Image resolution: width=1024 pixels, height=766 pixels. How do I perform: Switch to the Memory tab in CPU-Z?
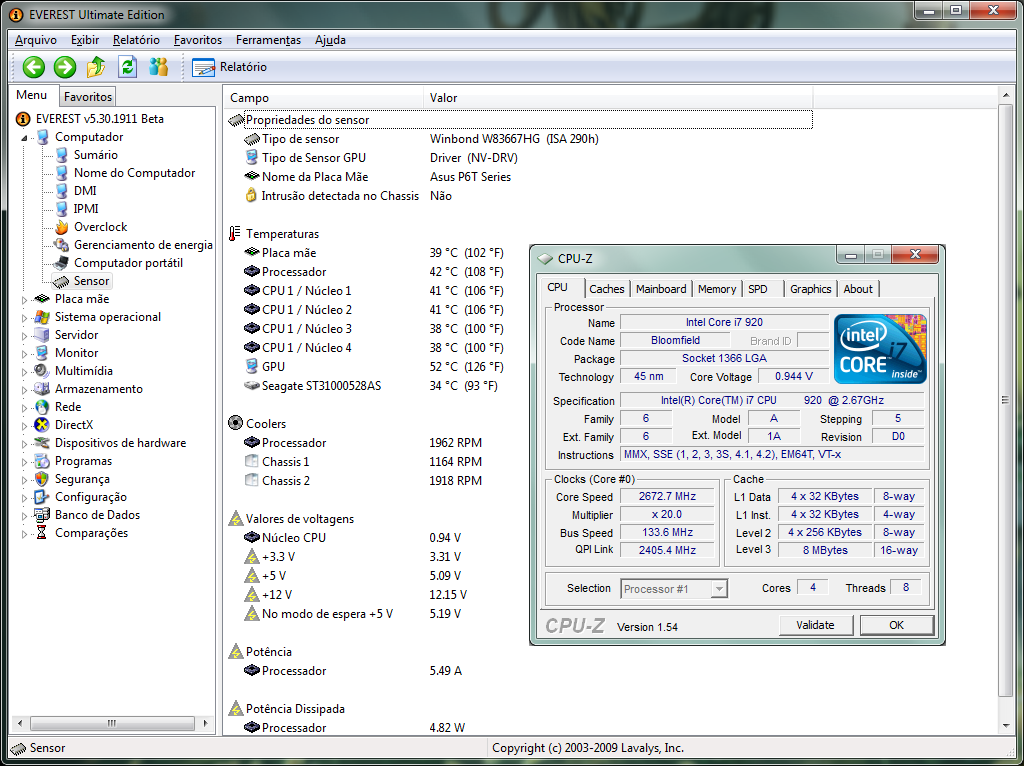tap(716, 289)
